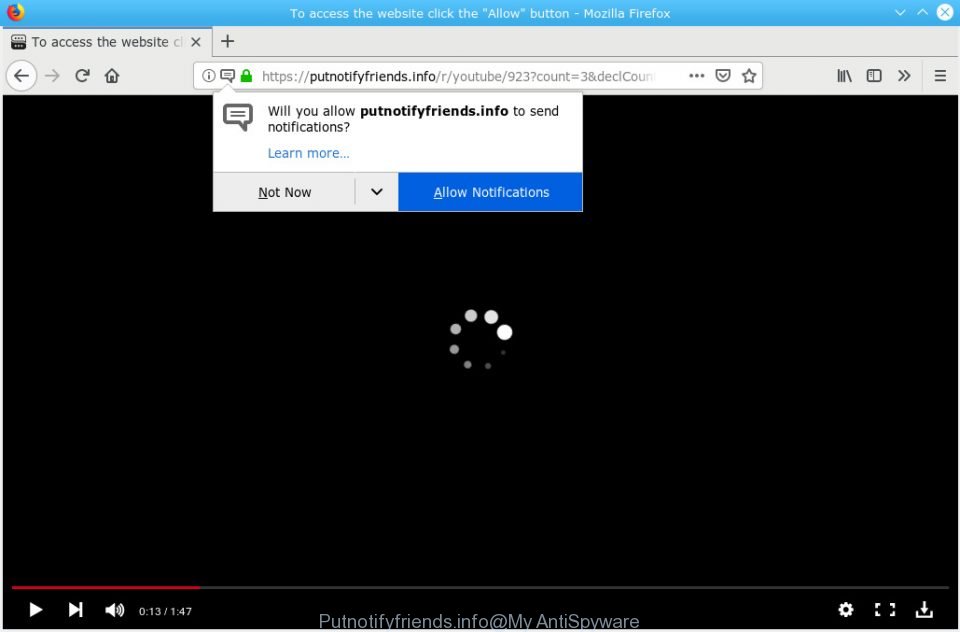Click the green secure connection padlock
Screen dimensions: 960x632
pyautogui.click(x=246, y=76)
